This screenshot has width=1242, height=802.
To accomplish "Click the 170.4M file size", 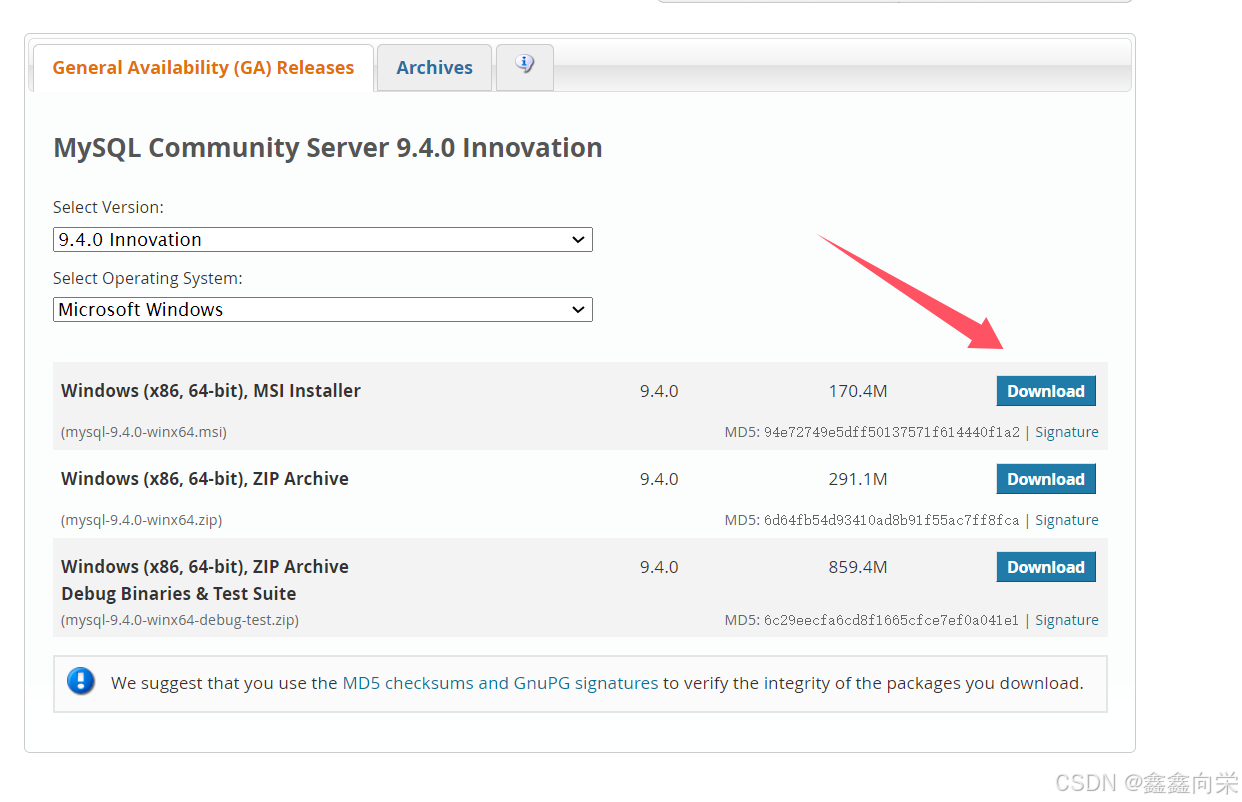I will pos(858,391).
